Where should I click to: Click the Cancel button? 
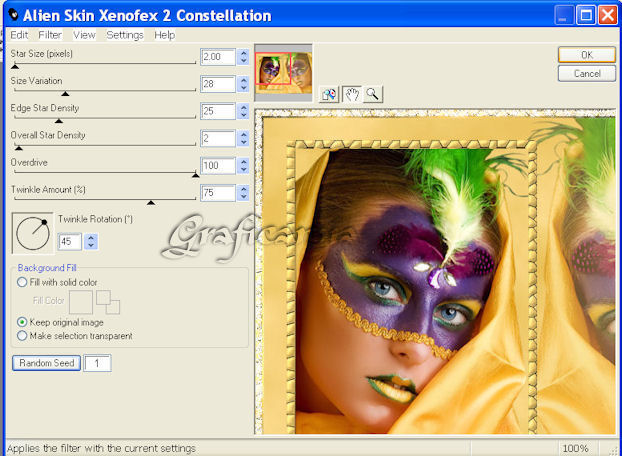click(587, 73)
